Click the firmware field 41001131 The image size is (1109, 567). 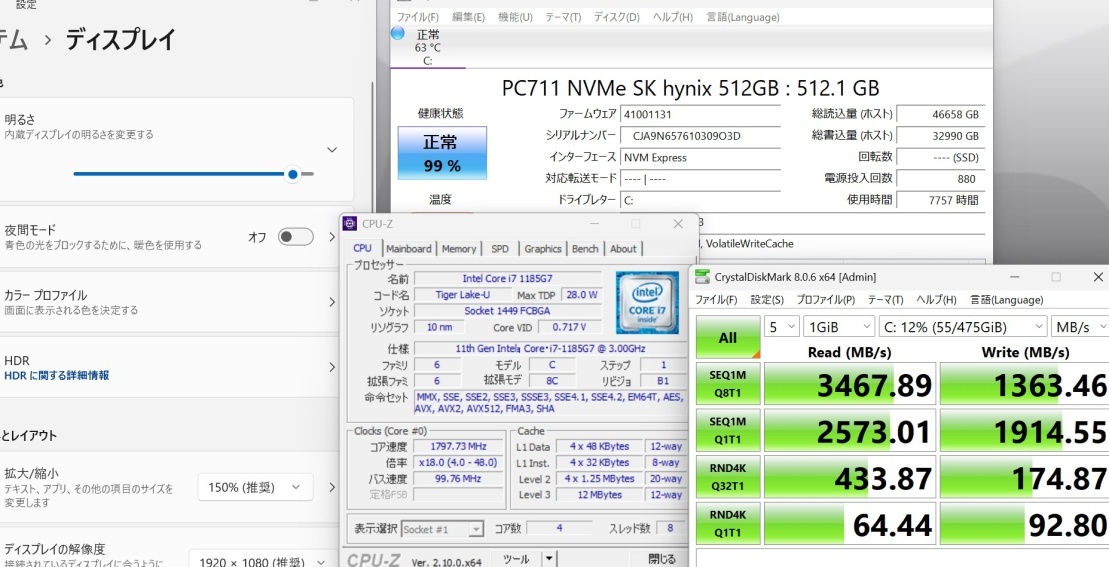700,115
